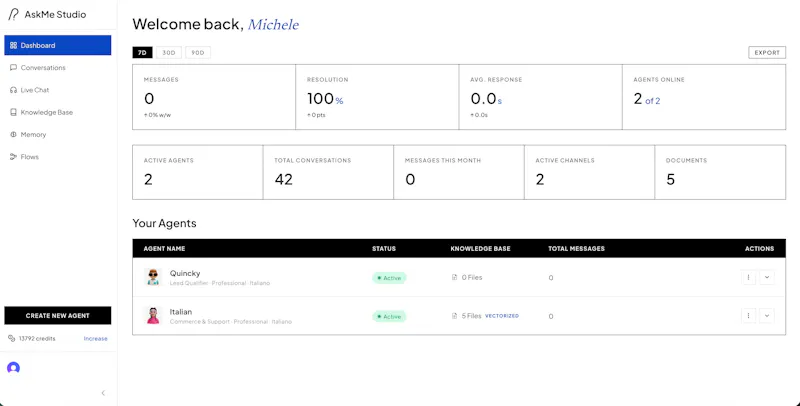Click the KNOWLEDGE BASE column header
The height and width of the screenshot is (406, 800).
coord(481,249)
